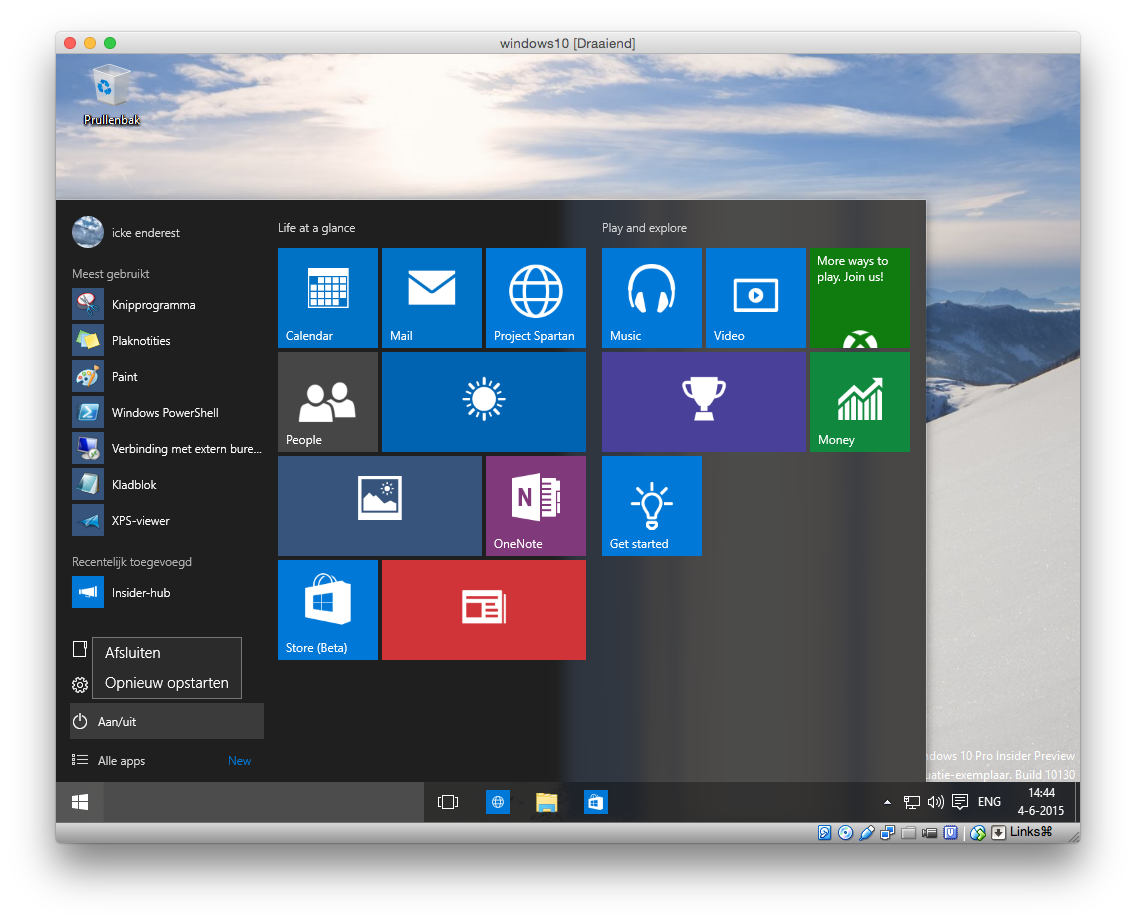The height and width of the screenshot is (923, 1136).
Task: Open the OneNote tile
Action: pos(536,505)
